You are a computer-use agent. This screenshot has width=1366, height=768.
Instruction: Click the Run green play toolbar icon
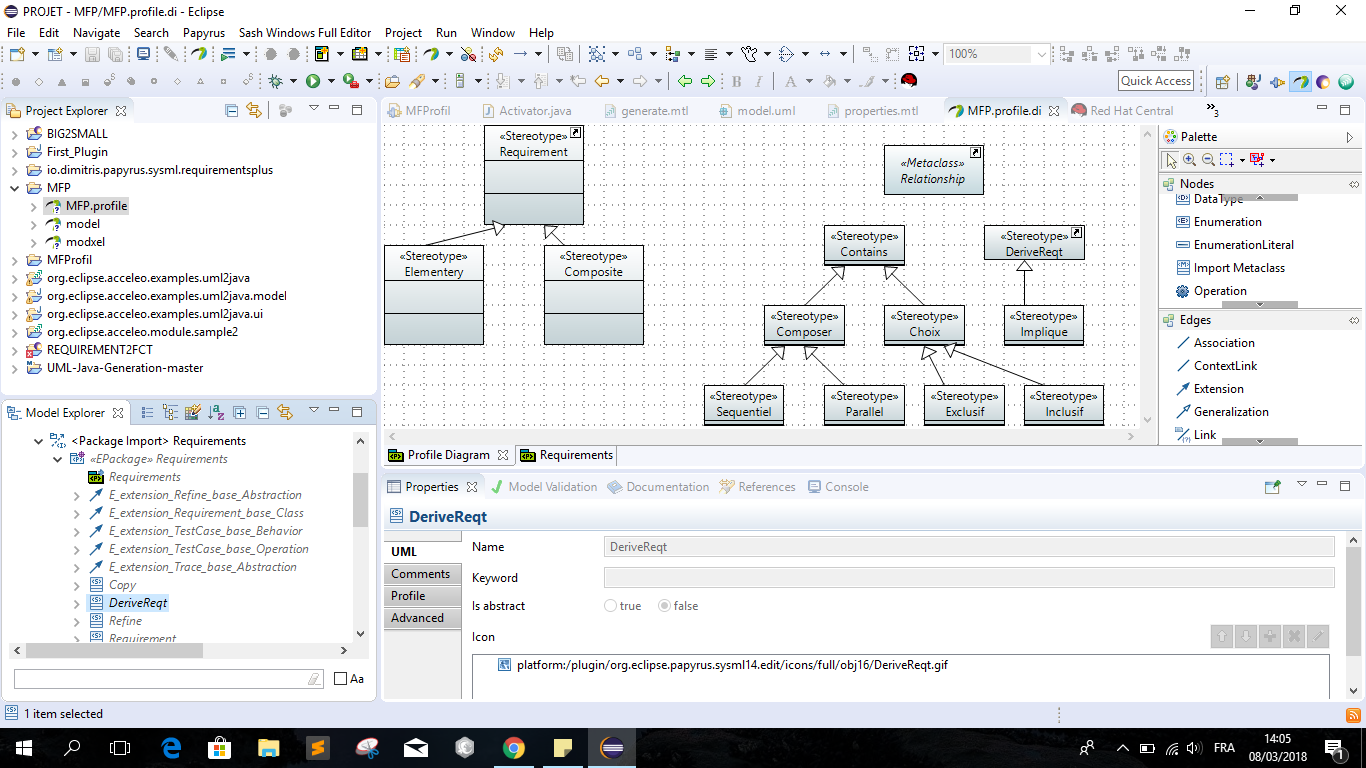pos(313,81)
